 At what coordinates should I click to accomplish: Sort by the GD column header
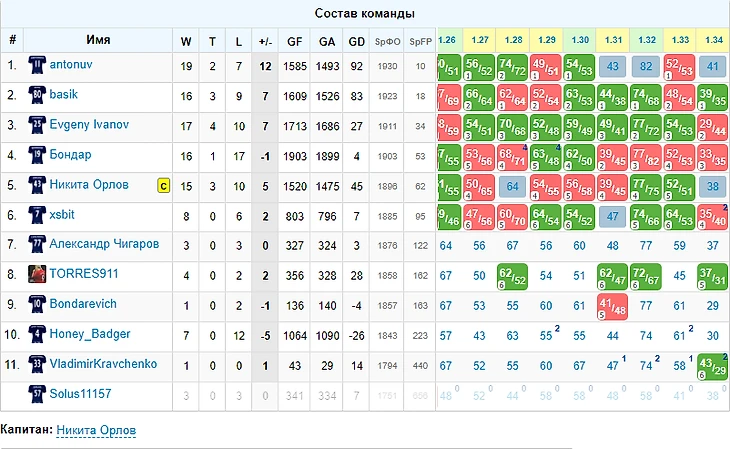[357, 41]
